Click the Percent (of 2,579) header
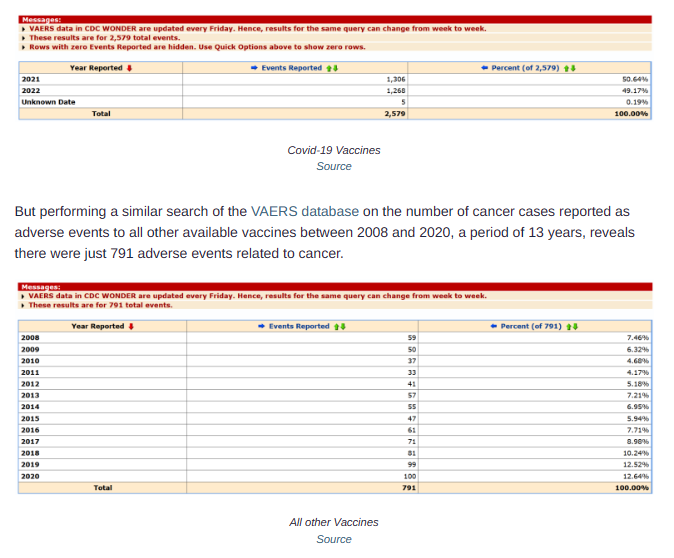674x558 pixels. point(525,68)
